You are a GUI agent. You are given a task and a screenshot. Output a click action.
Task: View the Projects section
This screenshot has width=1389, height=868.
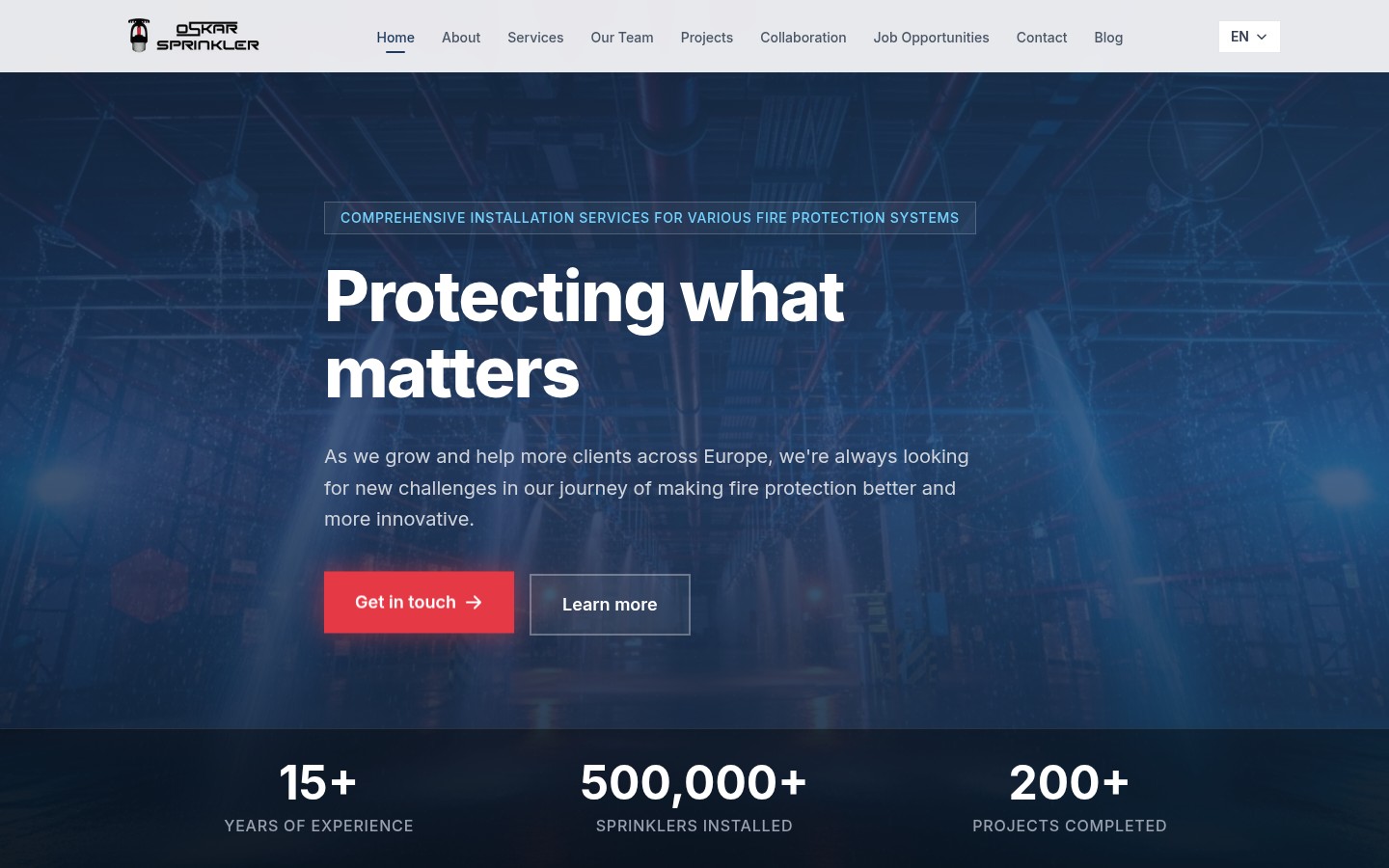(707, 38)
